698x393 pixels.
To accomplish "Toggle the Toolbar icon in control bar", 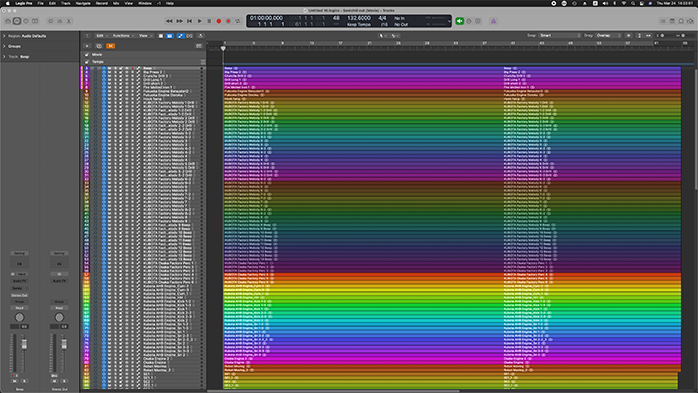I will pyautogui.click(x=35, y=21).
